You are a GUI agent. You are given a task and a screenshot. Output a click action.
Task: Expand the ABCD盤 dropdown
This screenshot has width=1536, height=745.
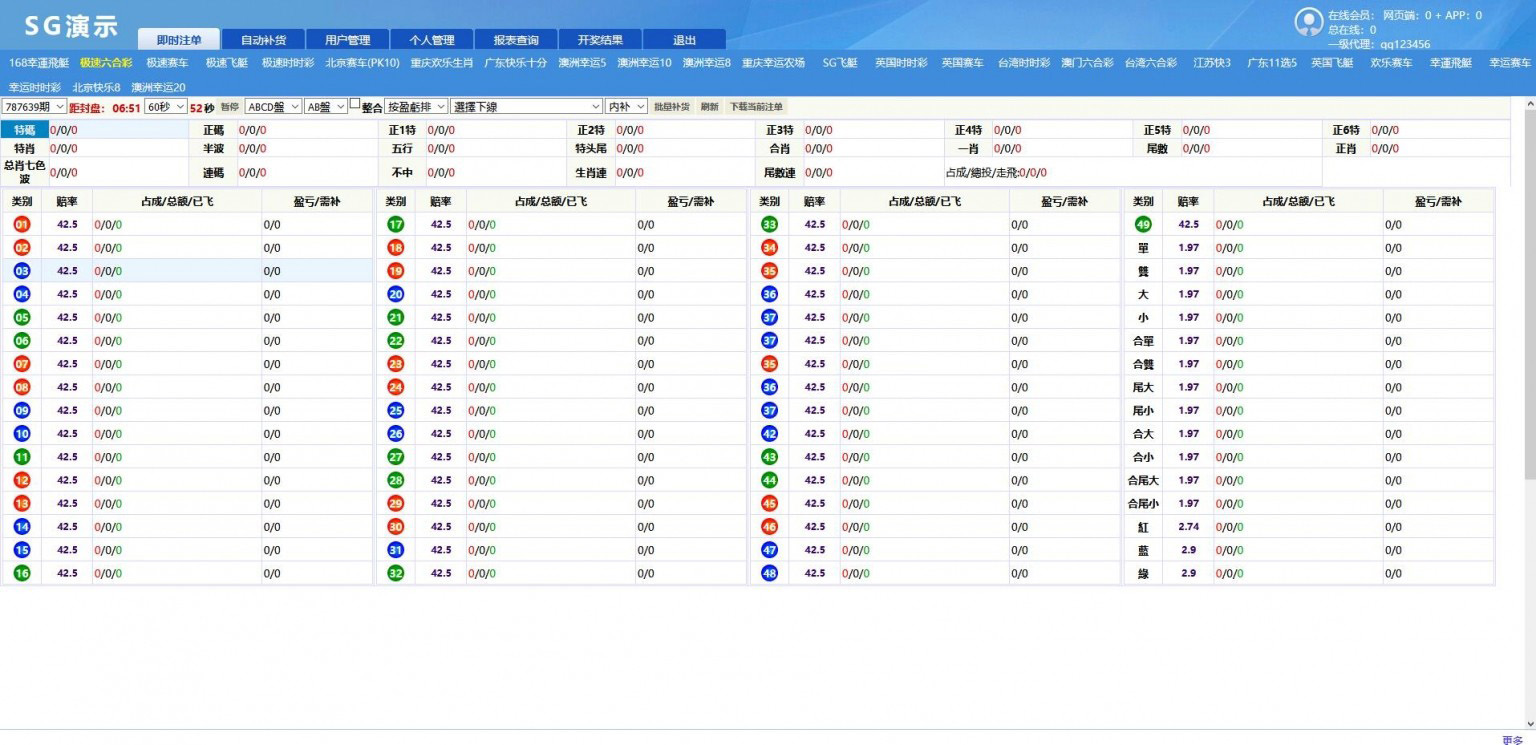click(x=273, y=106)
